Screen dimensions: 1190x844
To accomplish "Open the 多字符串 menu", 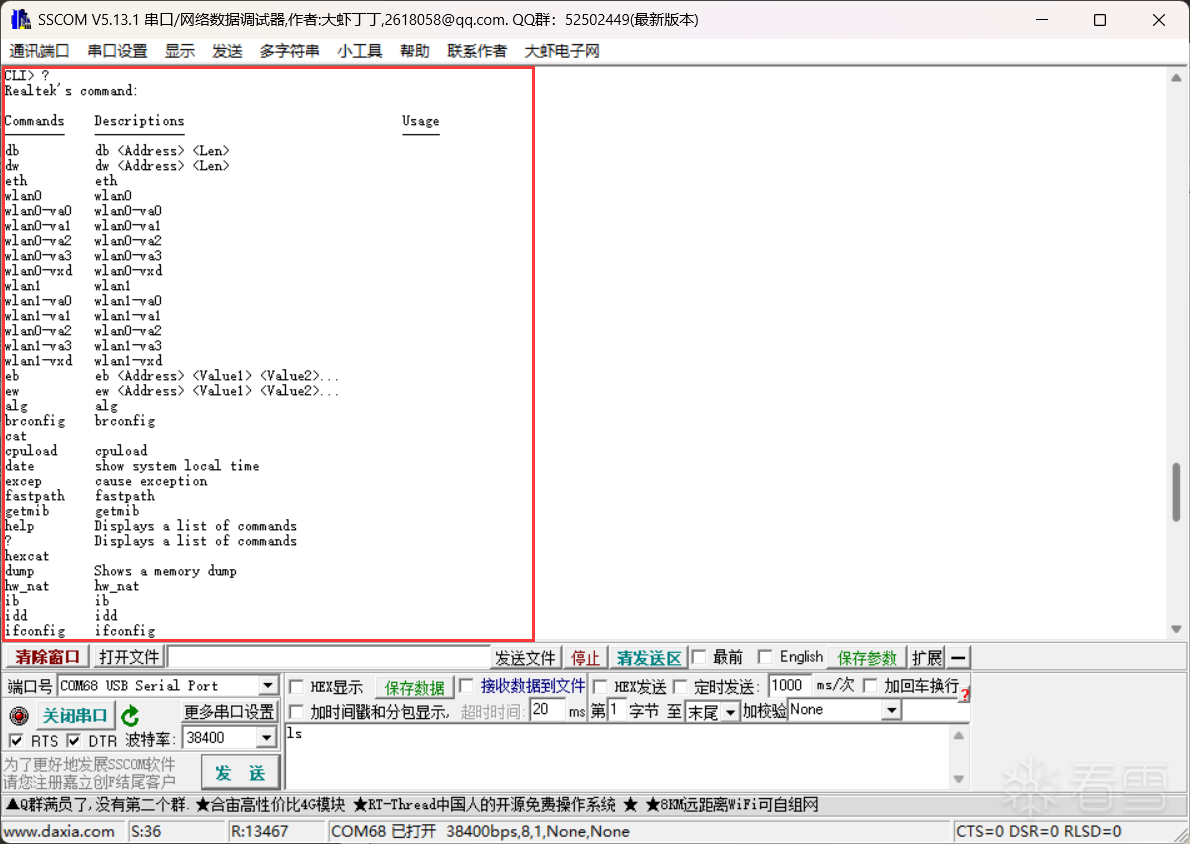I will pyautogui.click(x=289, y=51).
